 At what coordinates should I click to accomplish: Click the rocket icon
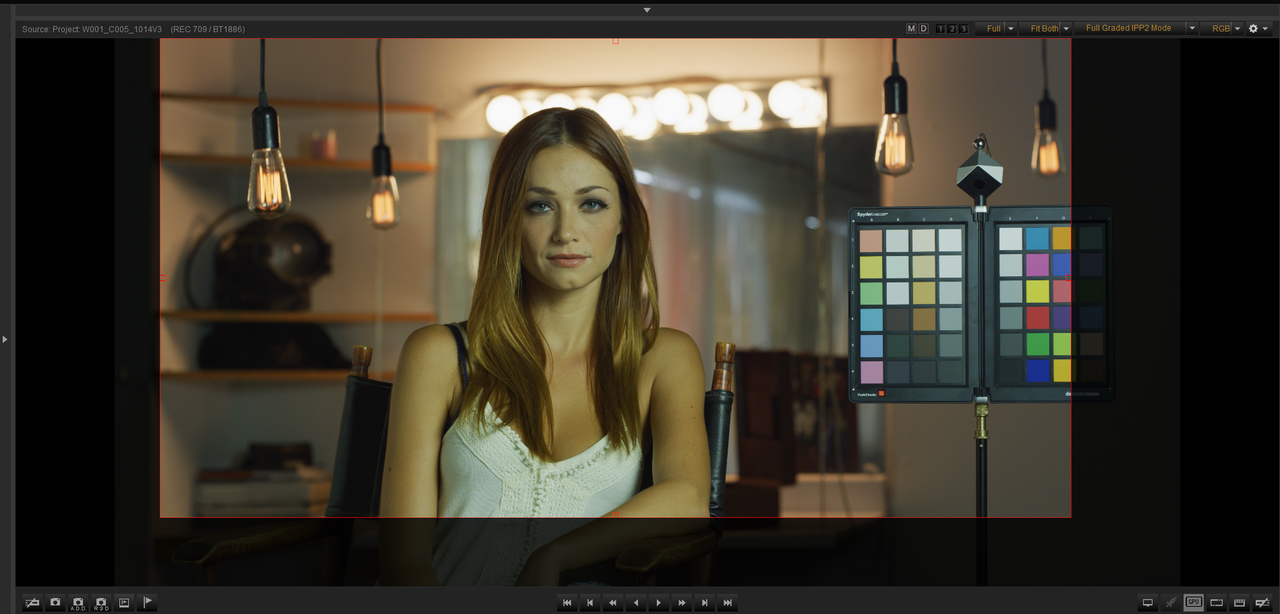click(1171, 603)
